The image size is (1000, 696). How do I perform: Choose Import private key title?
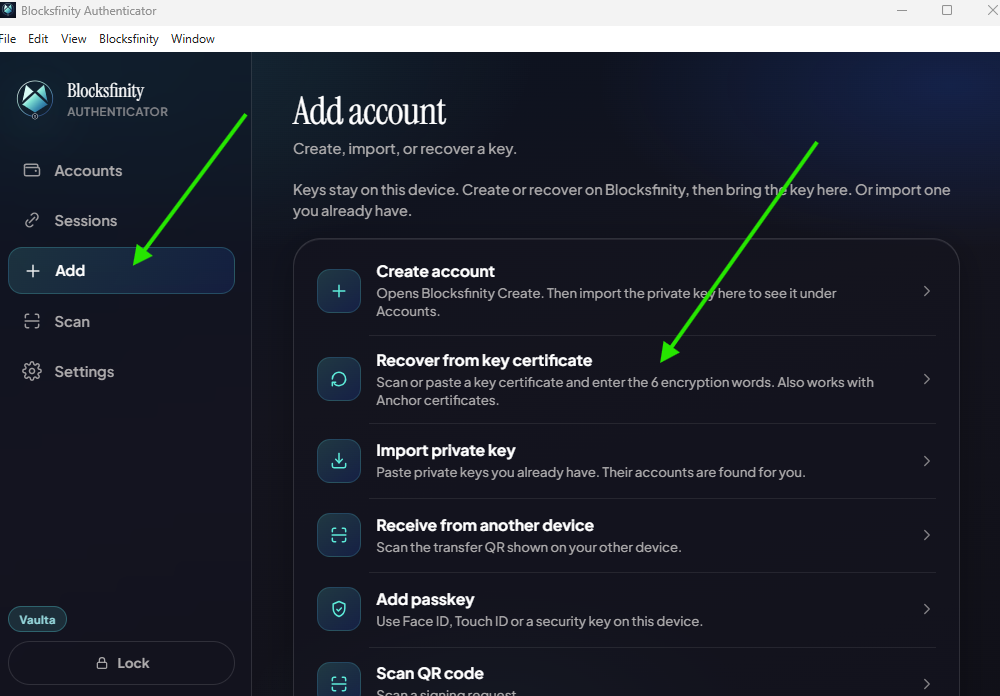[445, 450]
